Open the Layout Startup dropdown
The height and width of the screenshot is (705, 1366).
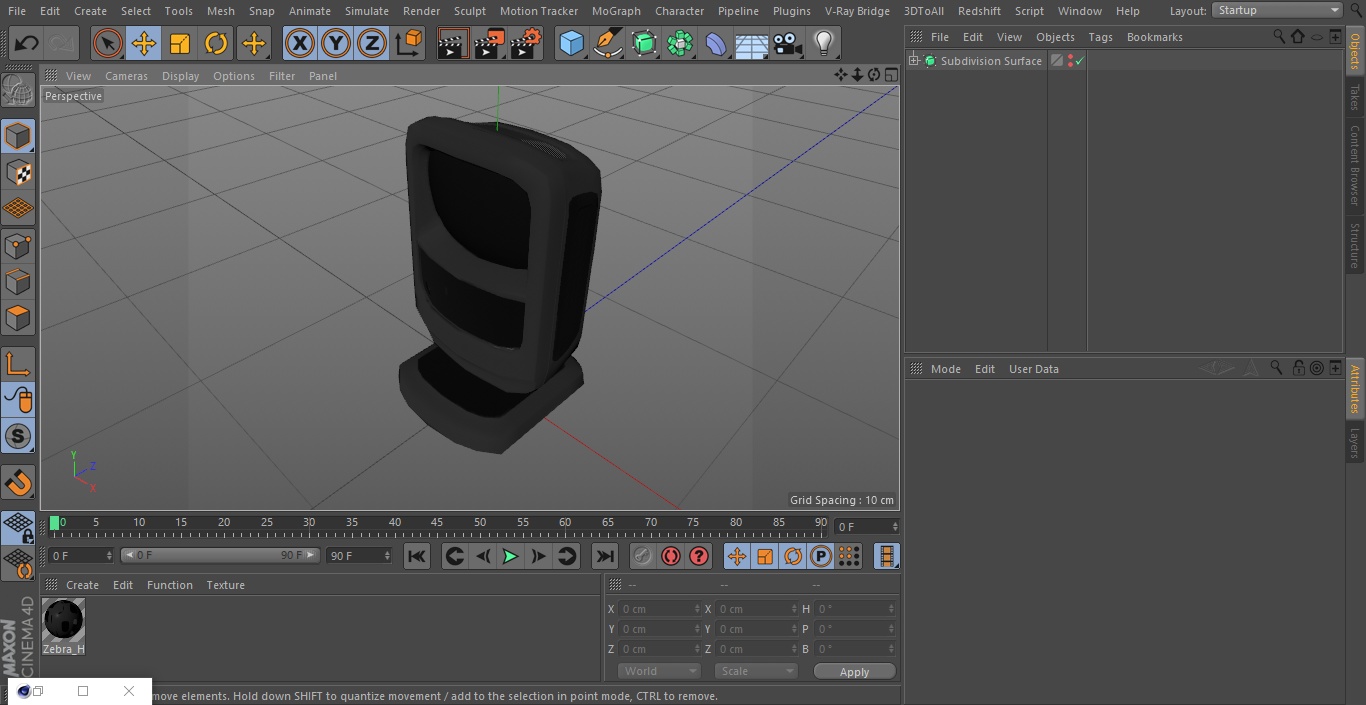click(x=1277, y=10)
